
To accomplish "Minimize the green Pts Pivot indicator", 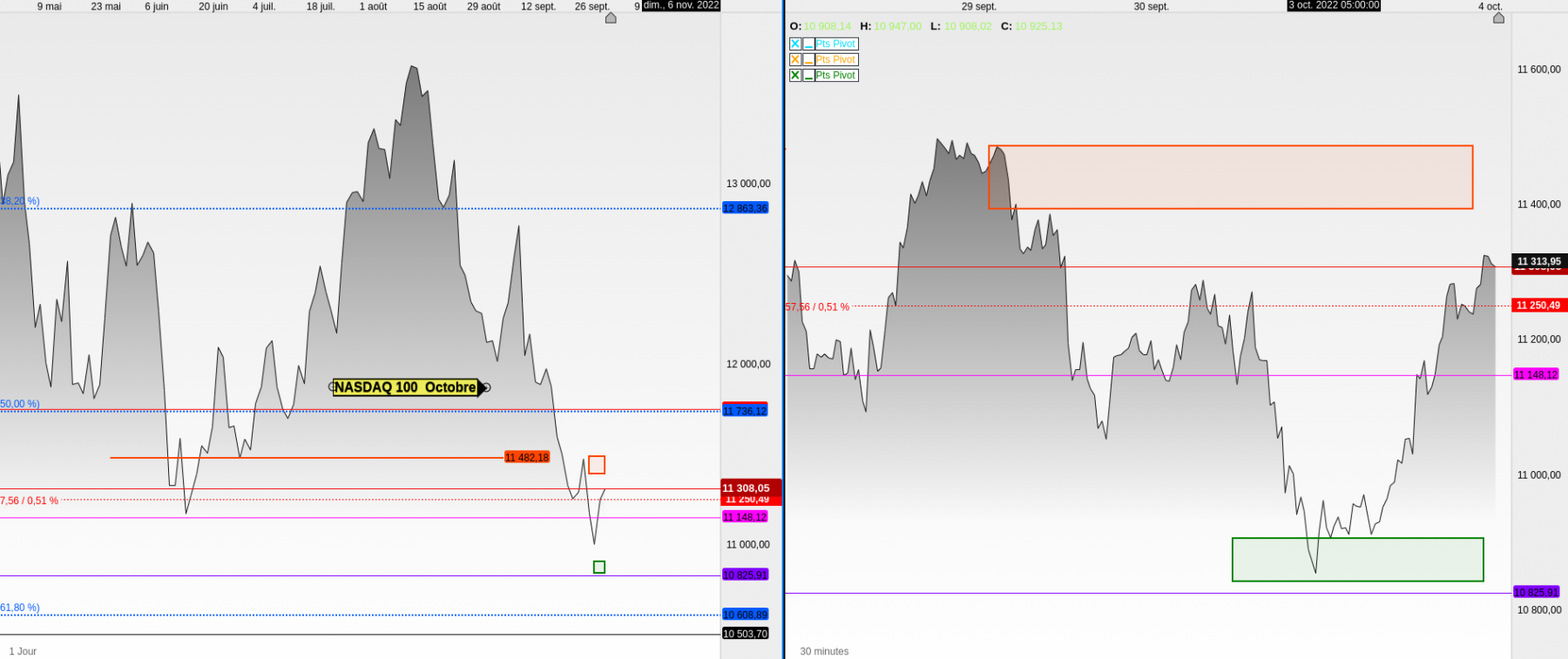I will [x=808, y=75].
